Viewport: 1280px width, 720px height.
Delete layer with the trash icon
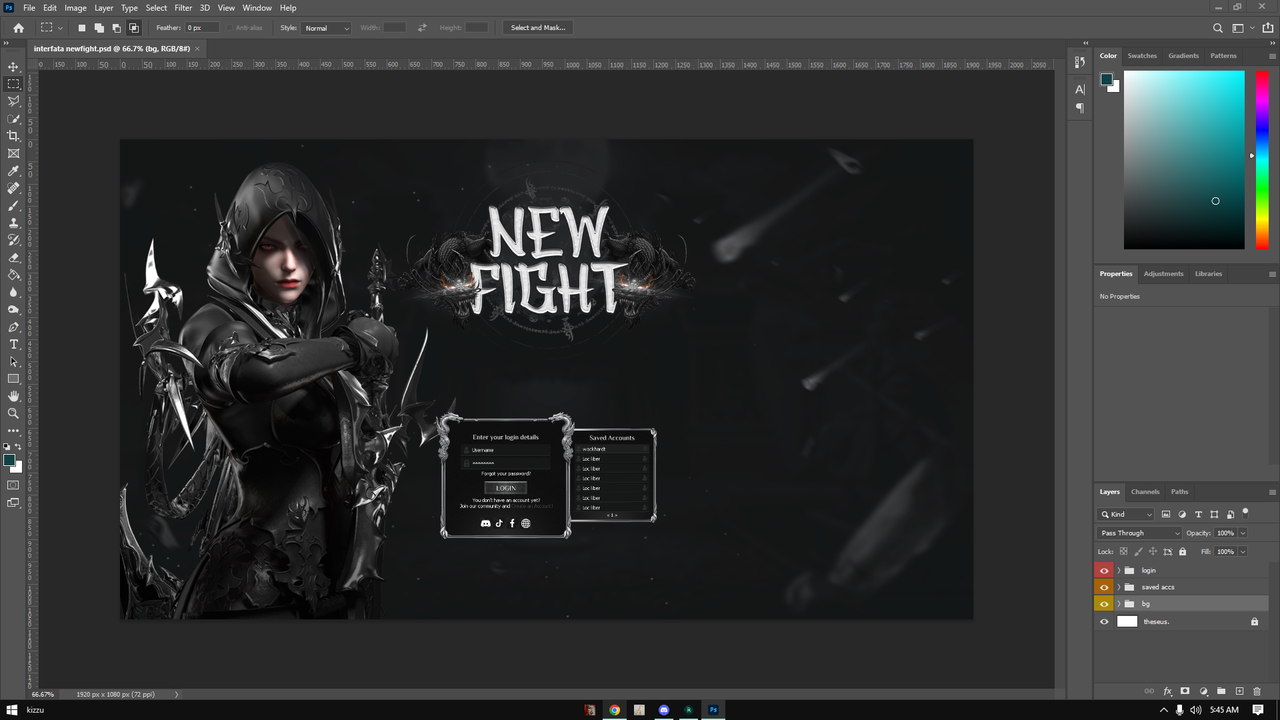coord(1257,691)
